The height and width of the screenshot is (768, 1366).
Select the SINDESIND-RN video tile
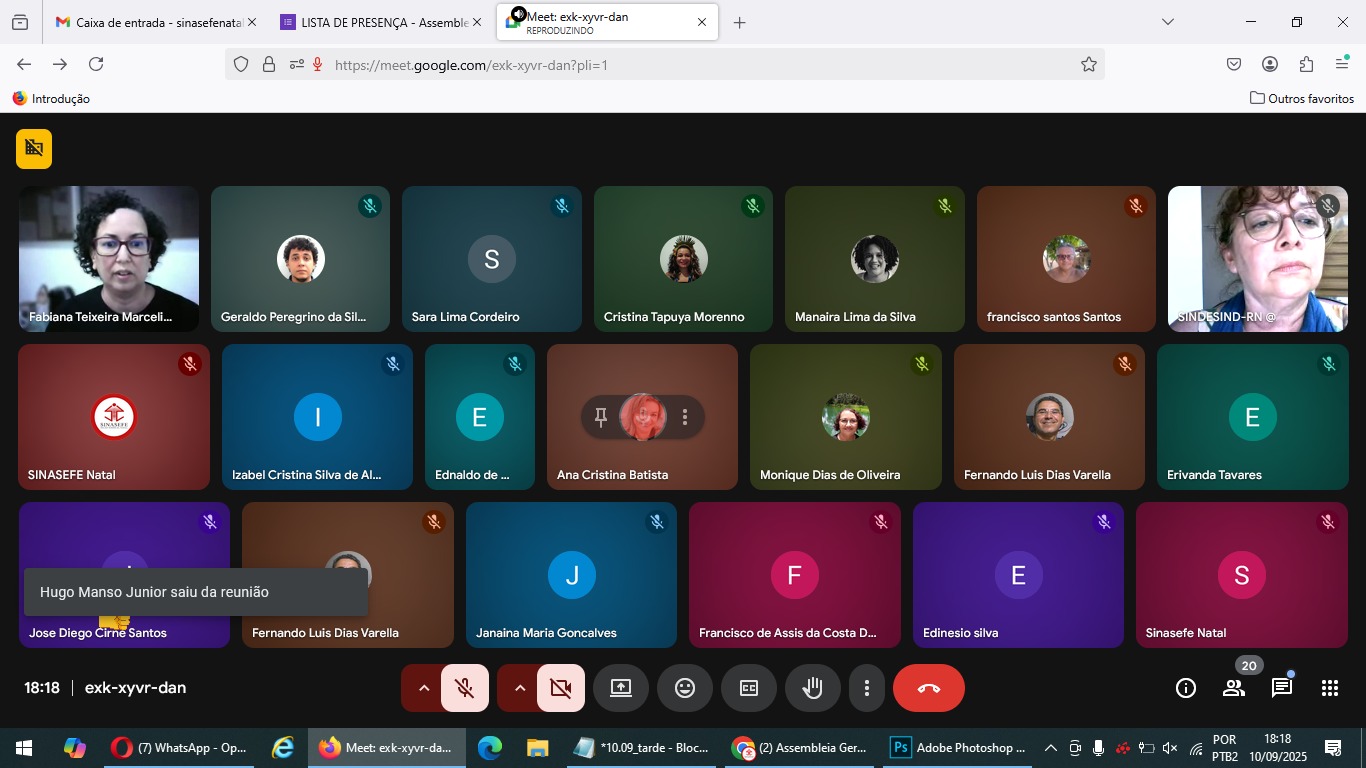point(1258,258)
